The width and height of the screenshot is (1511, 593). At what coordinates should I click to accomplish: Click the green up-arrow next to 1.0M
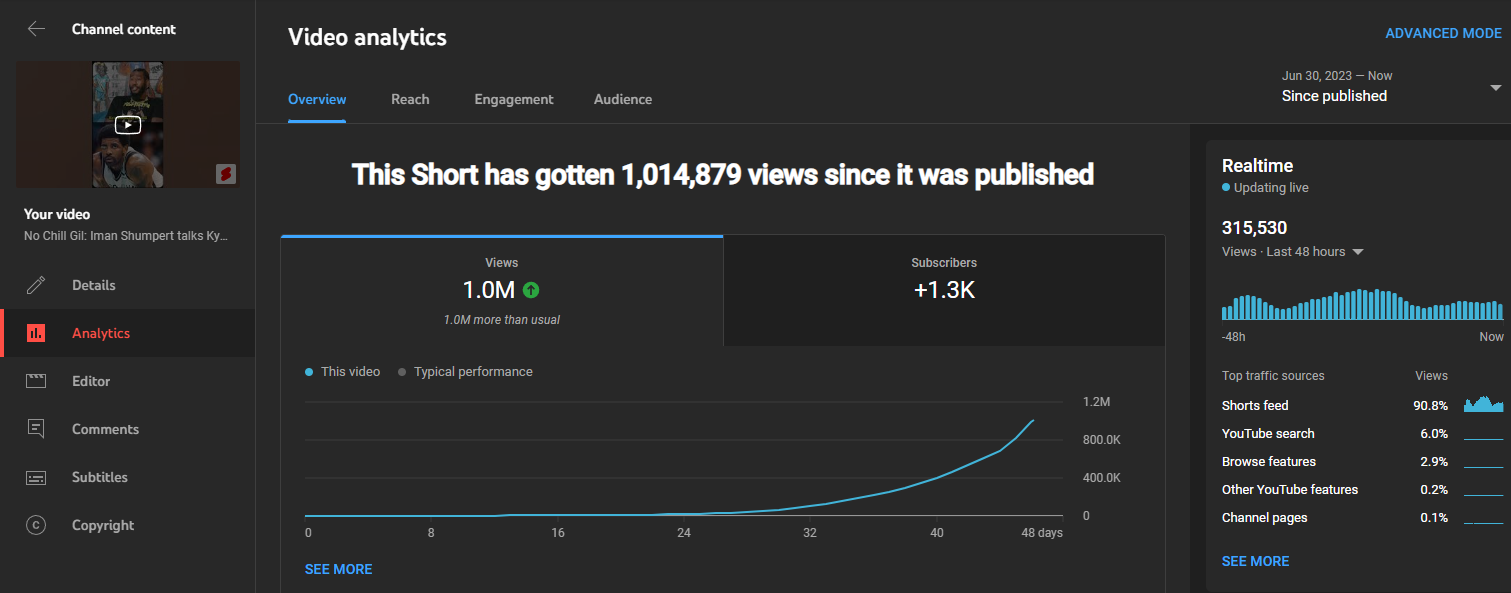click(531, 291)
